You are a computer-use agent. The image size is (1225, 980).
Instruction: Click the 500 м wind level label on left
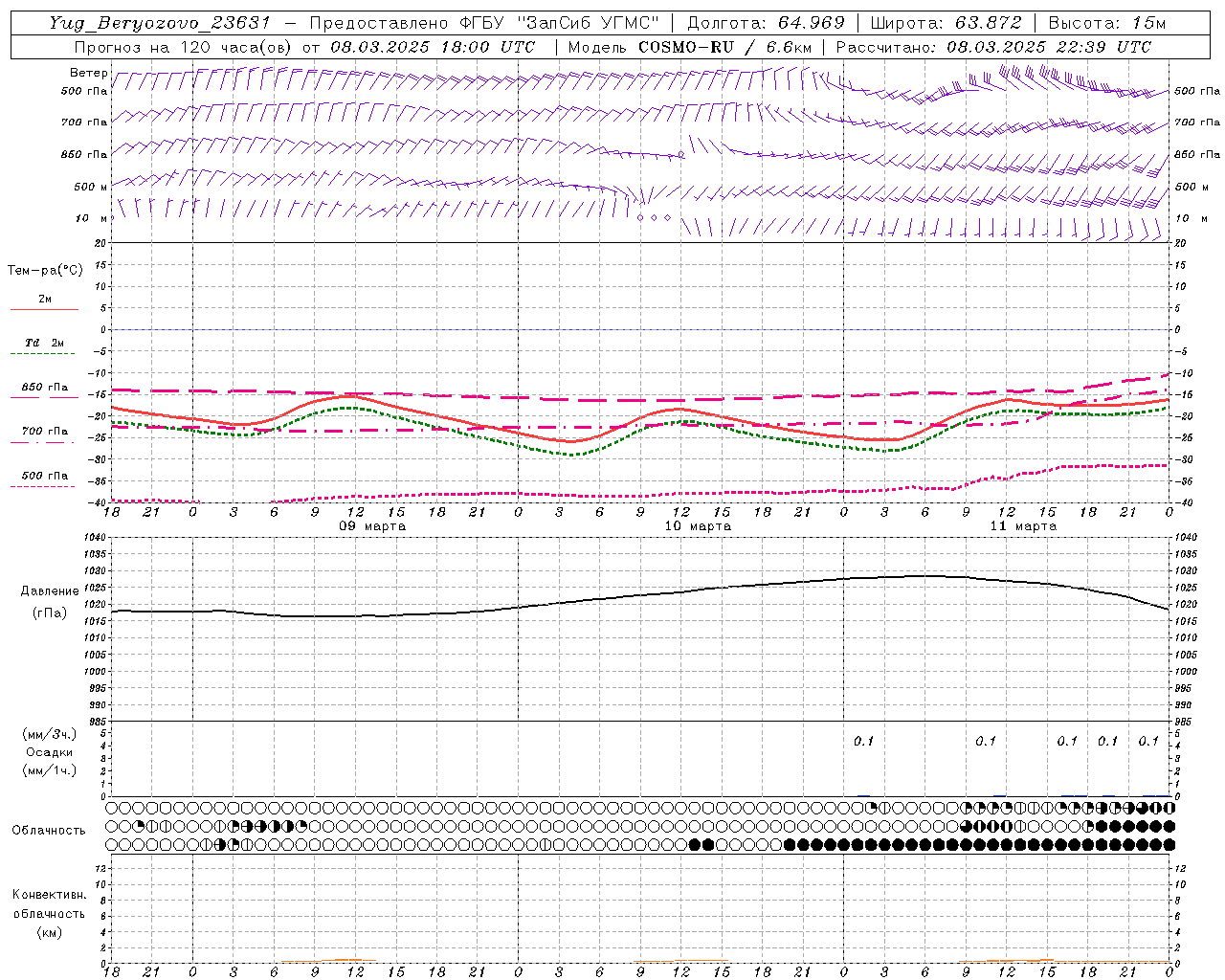91,187
